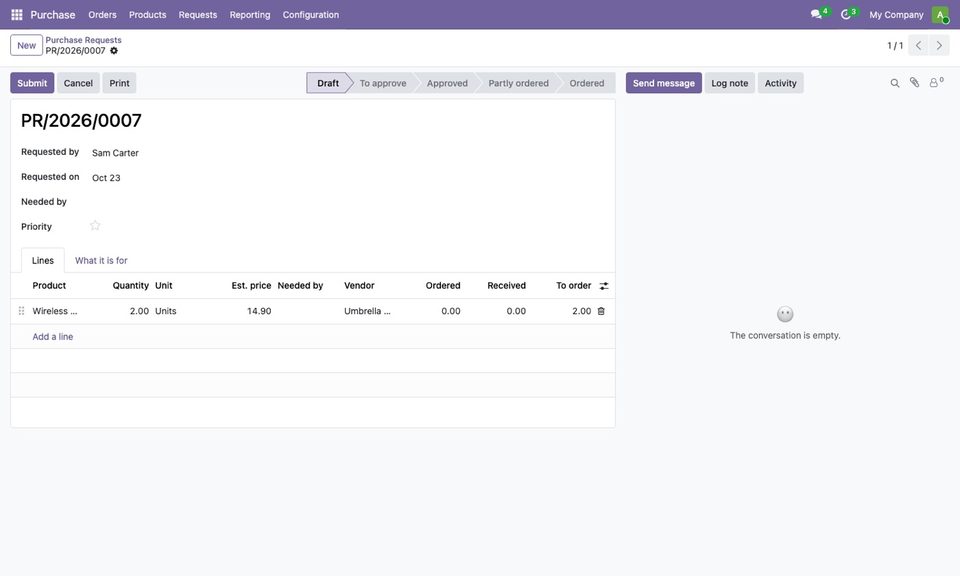Follow the Purchase Requests breadcrumb link
The image size is (960, 576).
pos(83,40)
